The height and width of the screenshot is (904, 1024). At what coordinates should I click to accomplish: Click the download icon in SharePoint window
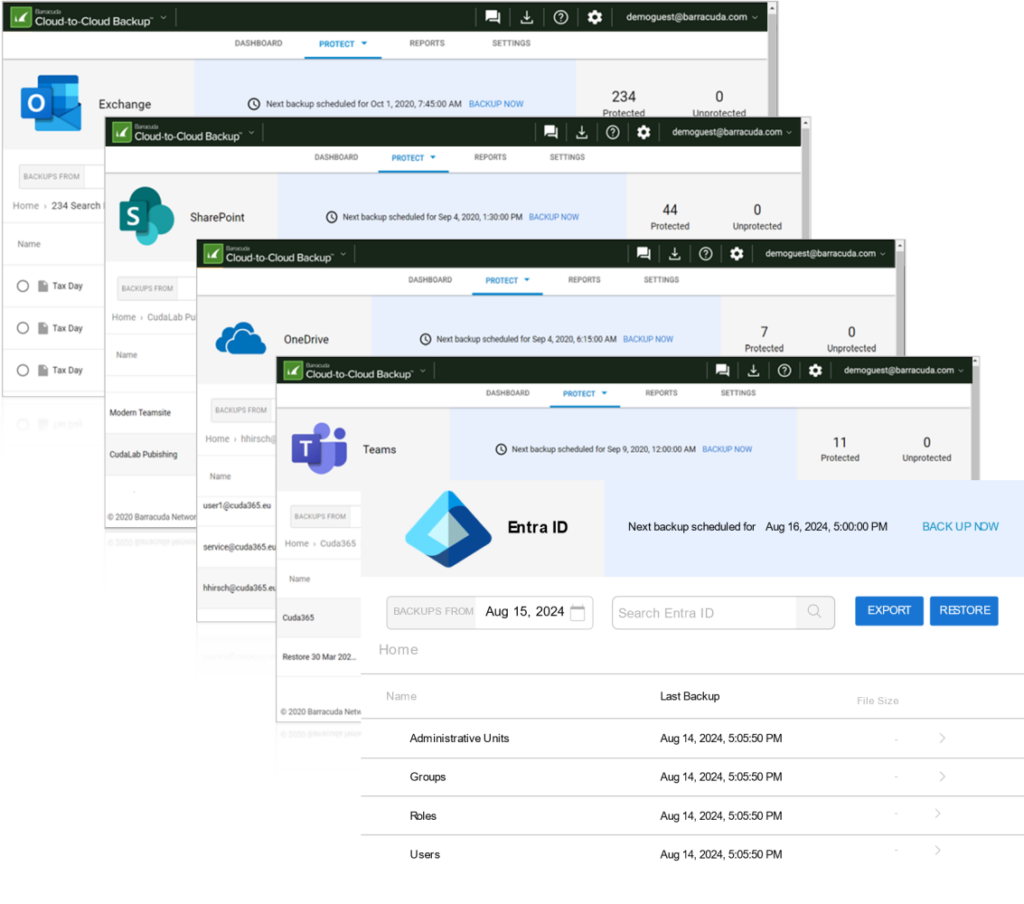581,133
